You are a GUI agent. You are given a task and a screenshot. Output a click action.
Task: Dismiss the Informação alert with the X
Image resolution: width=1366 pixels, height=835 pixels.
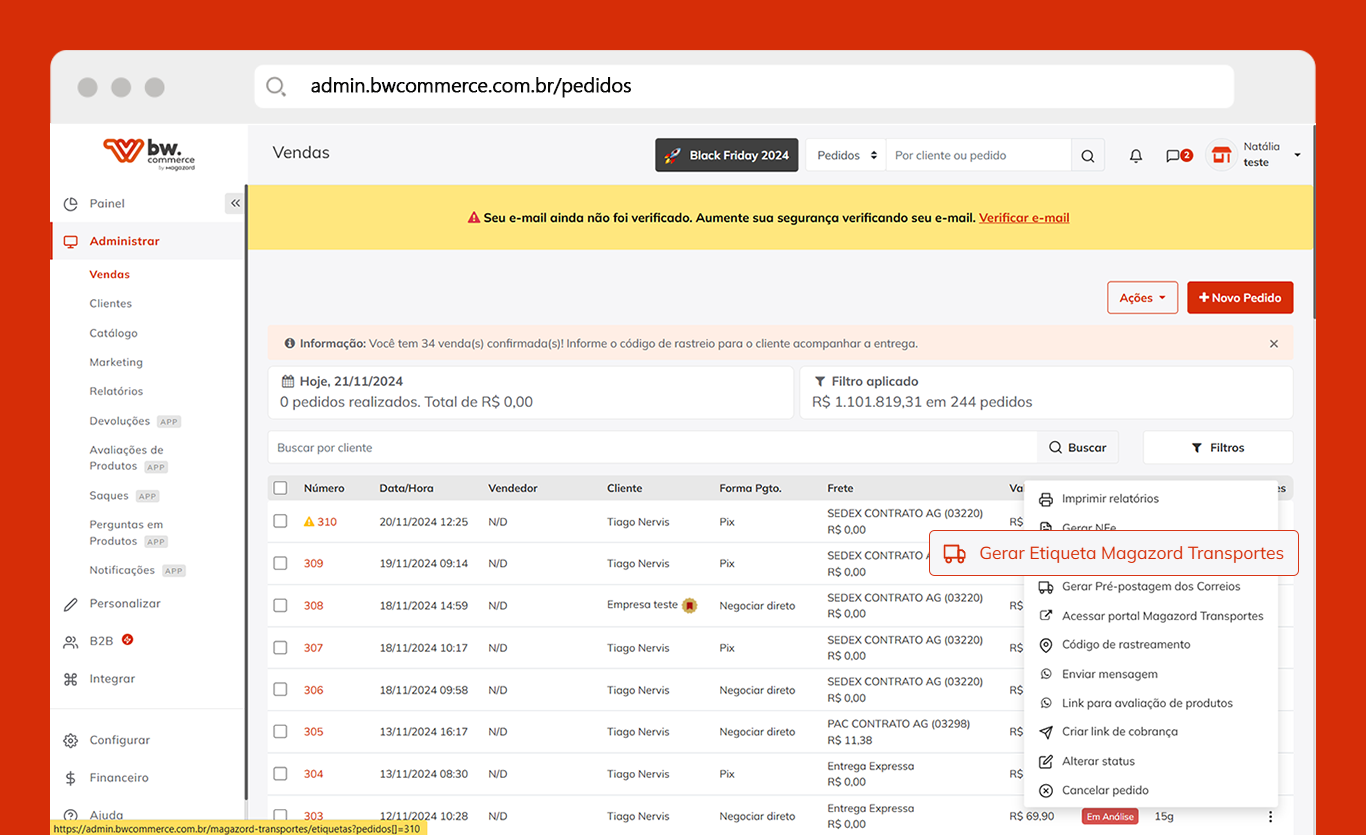point(1274,343)
